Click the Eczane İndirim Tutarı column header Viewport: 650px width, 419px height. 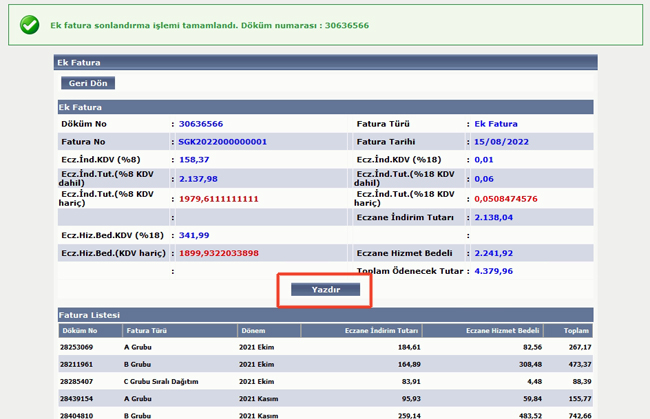(361, 331)
